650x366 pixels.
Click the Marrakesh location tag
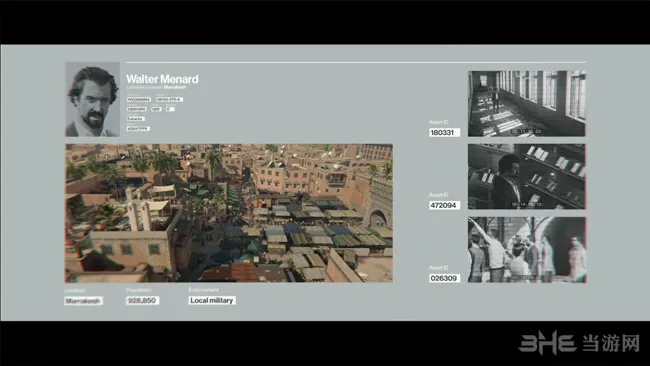[83, 301]
